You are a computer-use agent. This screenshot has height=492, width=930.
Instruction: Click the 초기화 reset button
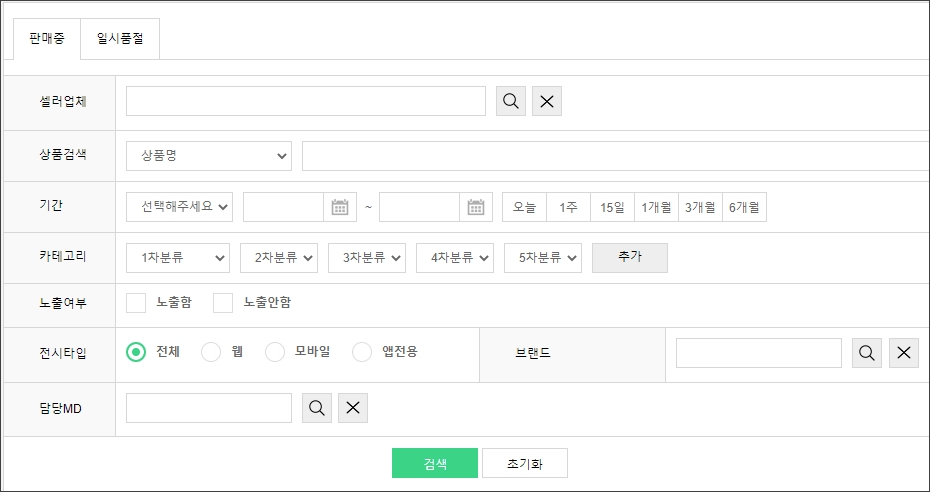(x=524, y=463)
